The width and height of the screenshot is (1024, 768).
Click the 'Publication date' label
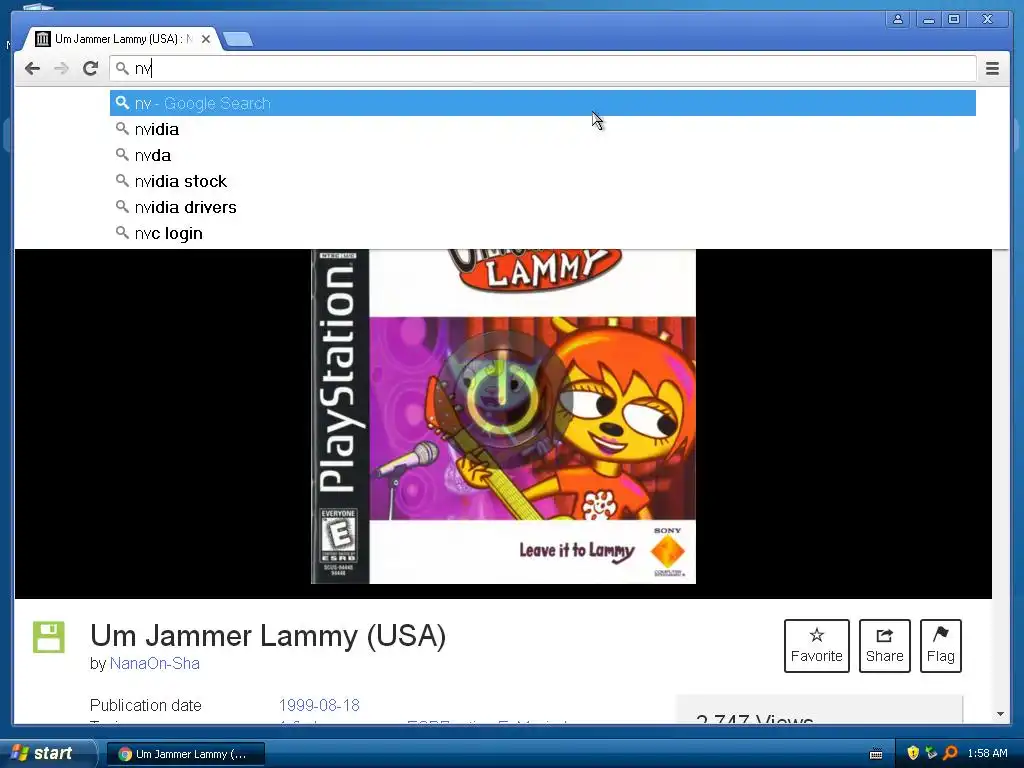point(146,705)
